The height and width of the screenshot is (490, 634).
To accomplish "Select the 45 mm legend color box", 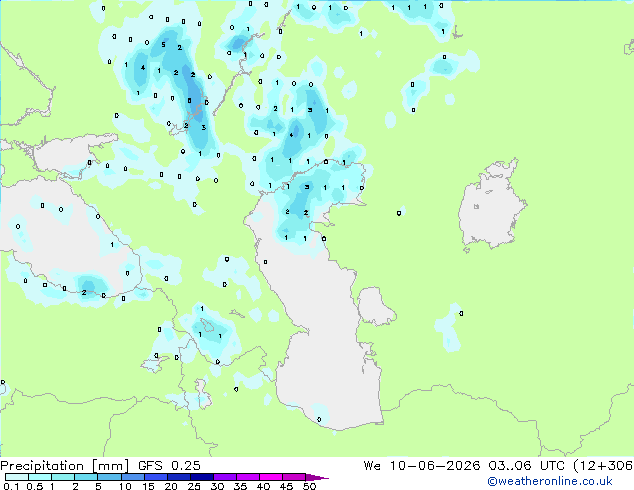I will click(294, 477).
